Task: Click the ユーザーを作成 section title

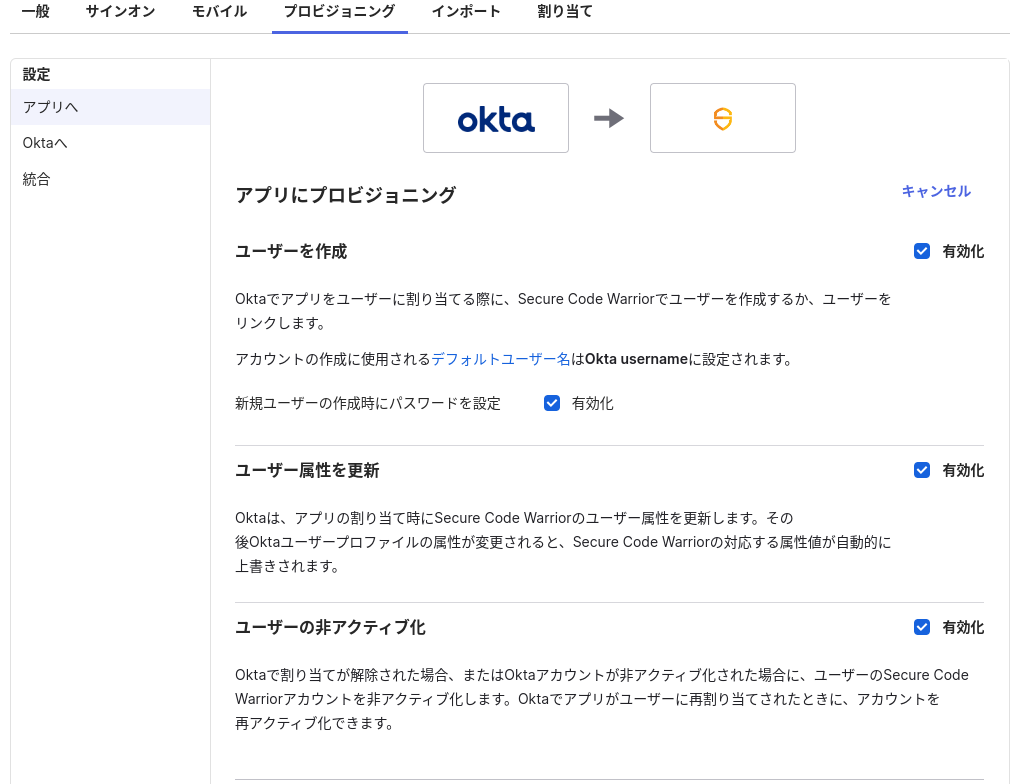Action: (291, 251)
